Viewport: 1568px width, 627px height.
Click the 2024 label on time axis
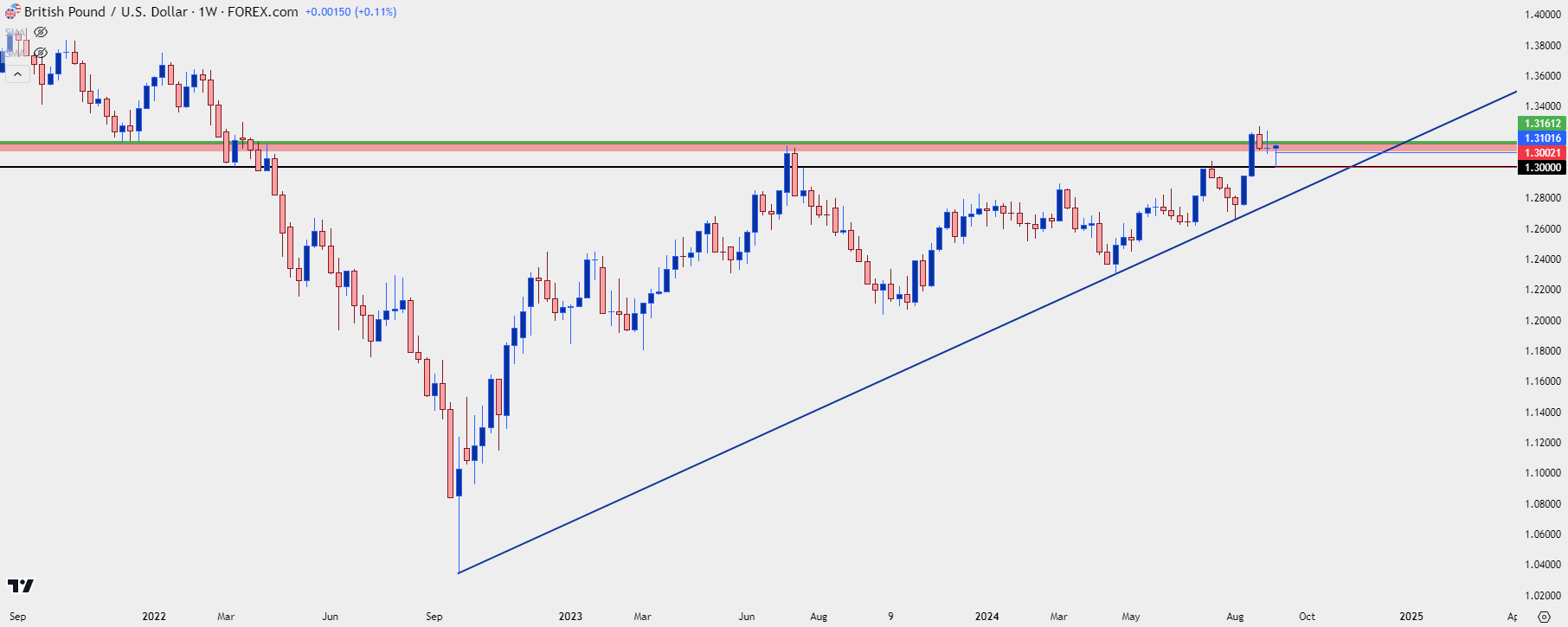click(986, 617)
